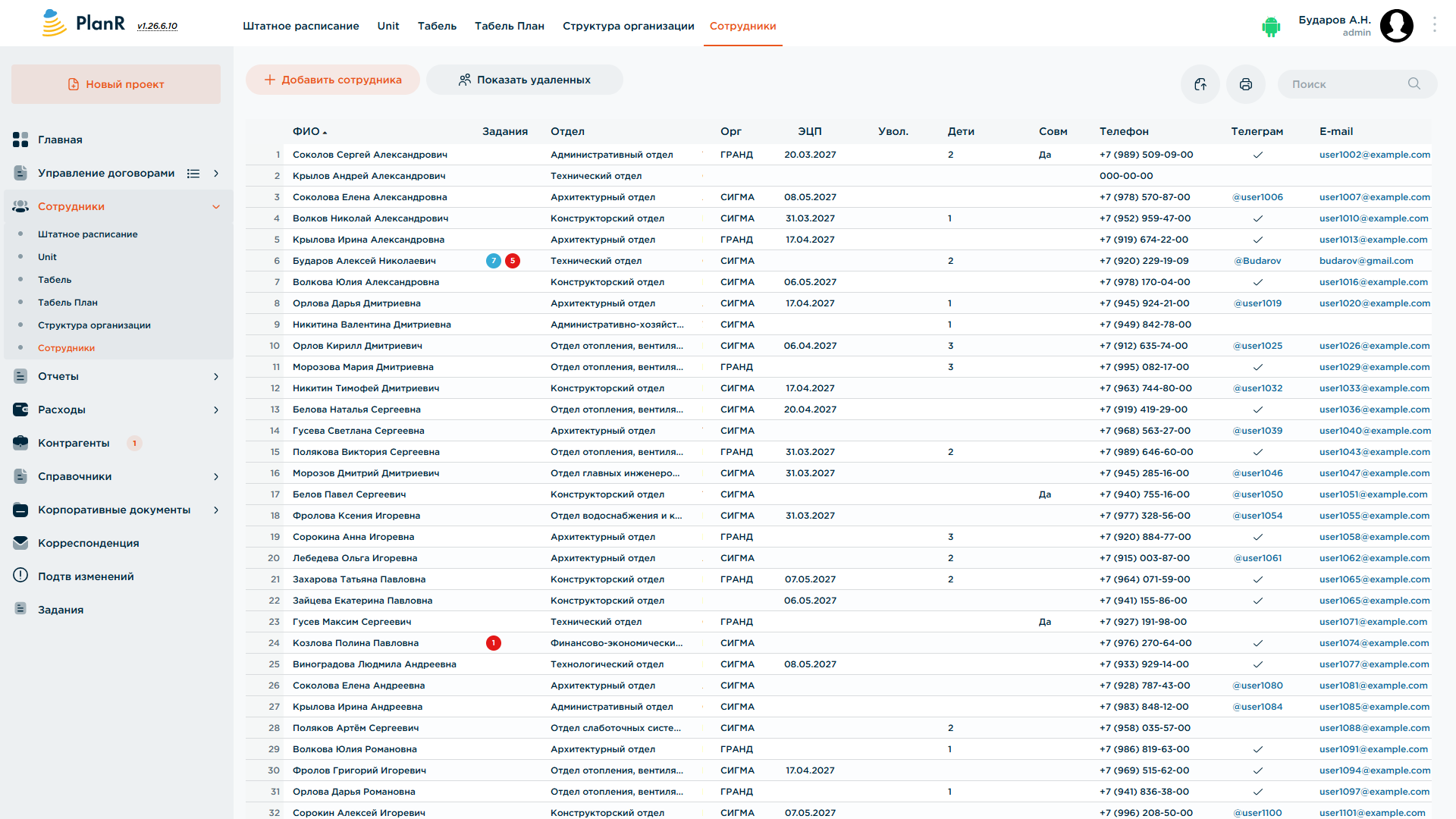1456x819 pixels.
Task: Switch to Структура организации top tab
Action: pos(628,26)
